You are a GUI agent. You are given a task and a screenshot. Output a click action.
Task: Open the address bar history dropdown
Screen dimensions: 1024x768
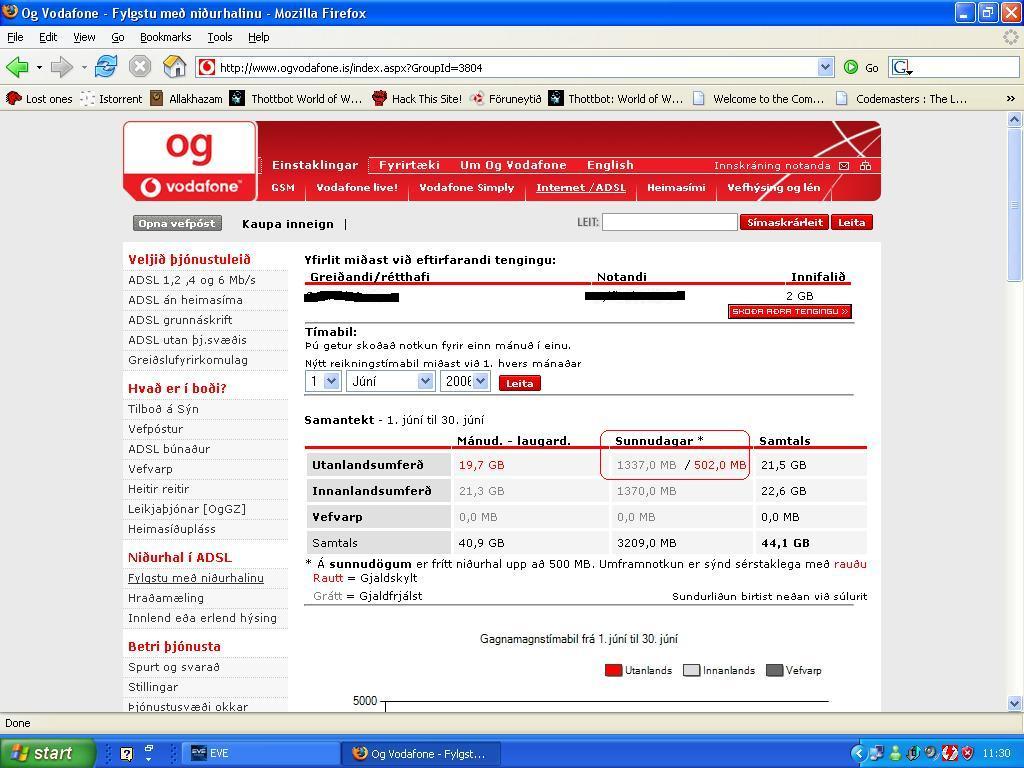(825, 67)
